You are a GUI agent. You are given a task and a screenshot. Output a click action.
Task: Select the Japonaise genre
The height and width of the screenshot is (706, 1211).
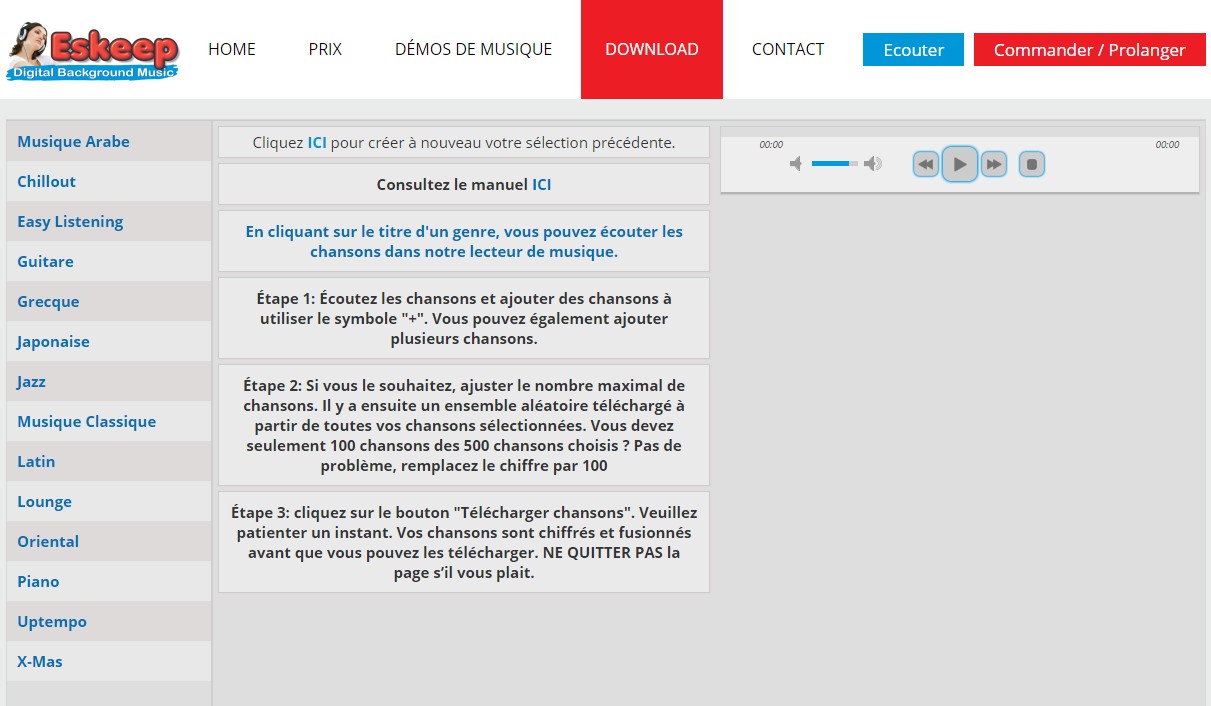point(109,341)
